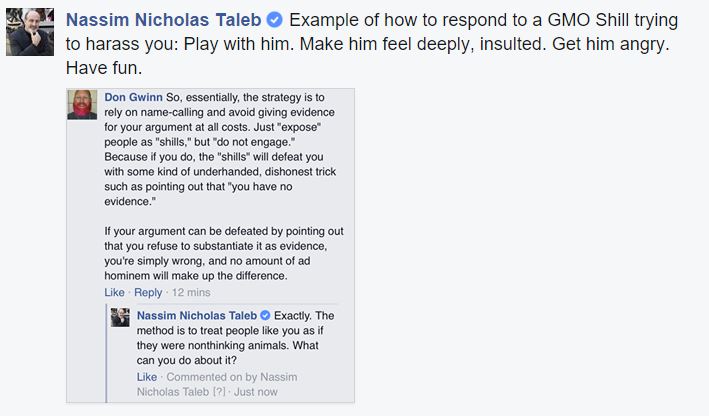Click Taleb's small avatar in the reply
Screen dimensions: 709x416
[120, 316]
